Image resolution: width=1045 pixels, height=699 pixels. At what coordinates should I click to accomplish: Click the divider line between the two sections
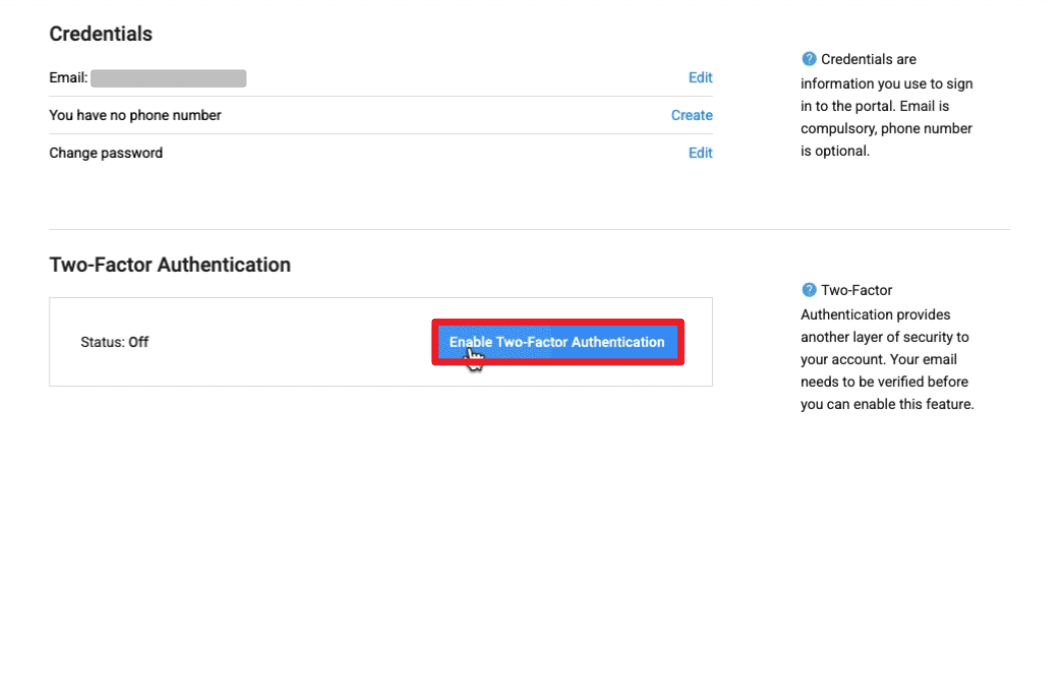pyautogui.click(x=529, y=229)
